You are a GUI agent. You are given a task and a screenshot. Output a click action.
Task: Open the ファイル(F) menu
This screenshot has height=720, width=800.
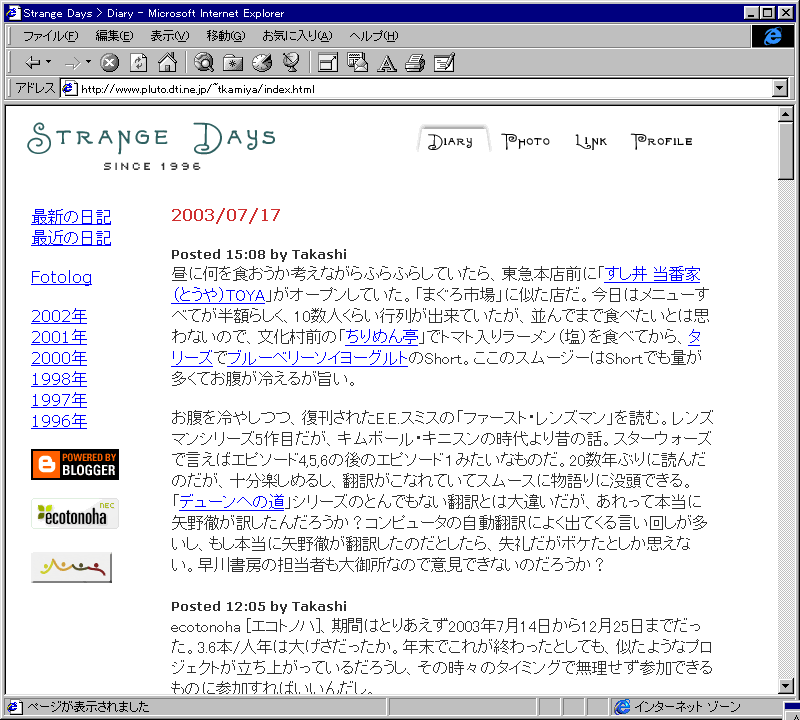(51, 36)
